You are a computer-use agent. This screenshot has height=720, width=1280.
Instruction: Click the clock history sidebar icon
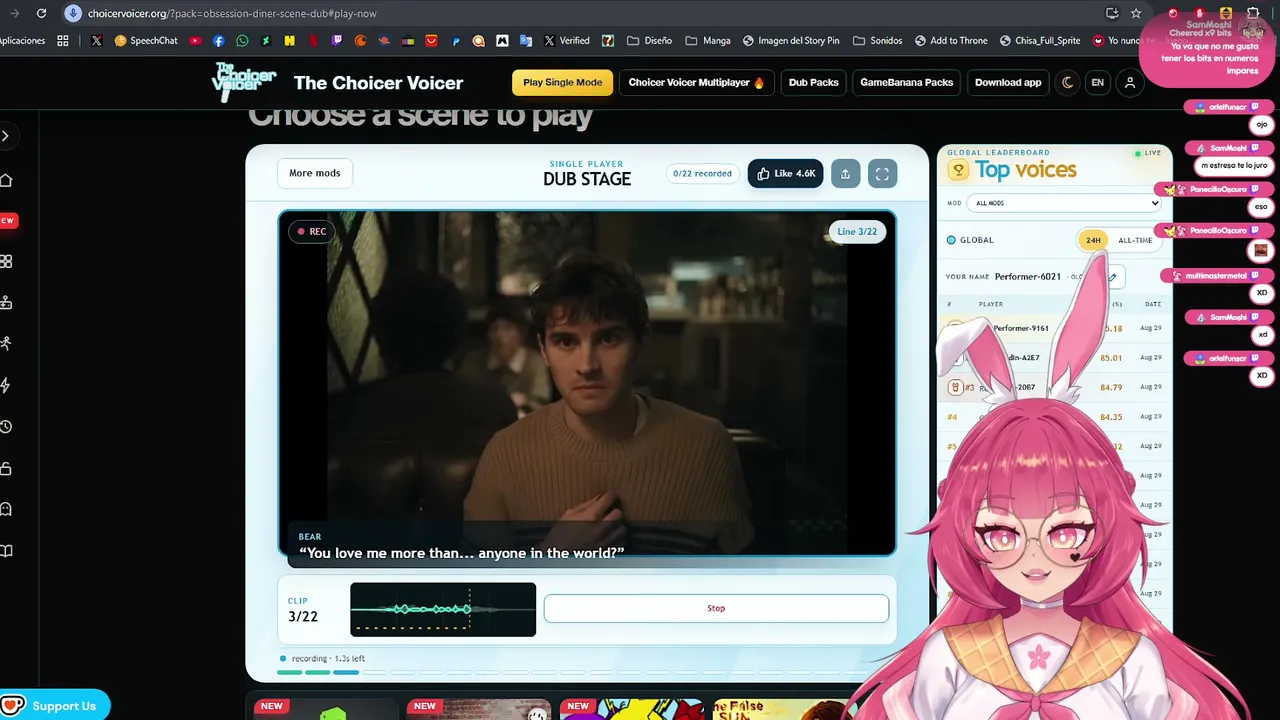pos(6,427)
